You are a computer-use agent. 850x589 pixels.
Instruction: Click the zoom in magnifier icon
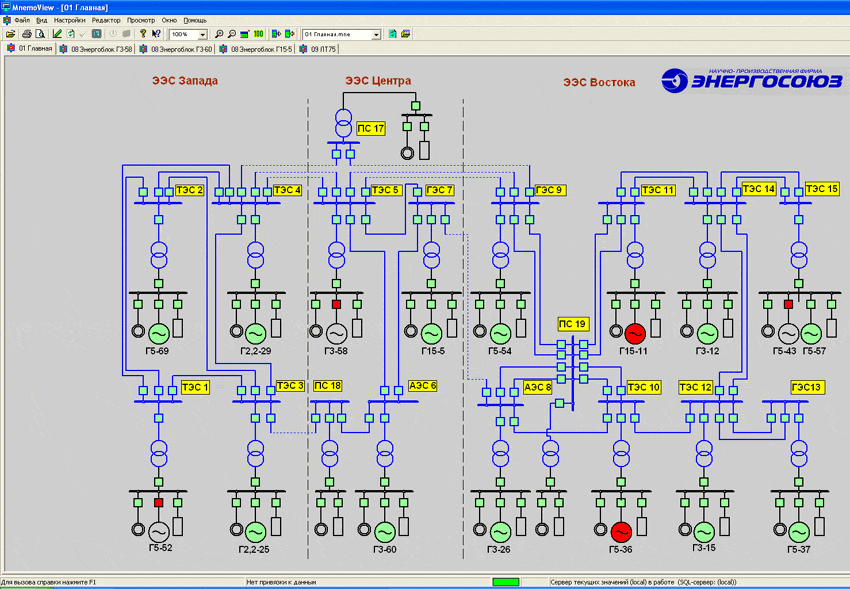(x=218, y=34)
